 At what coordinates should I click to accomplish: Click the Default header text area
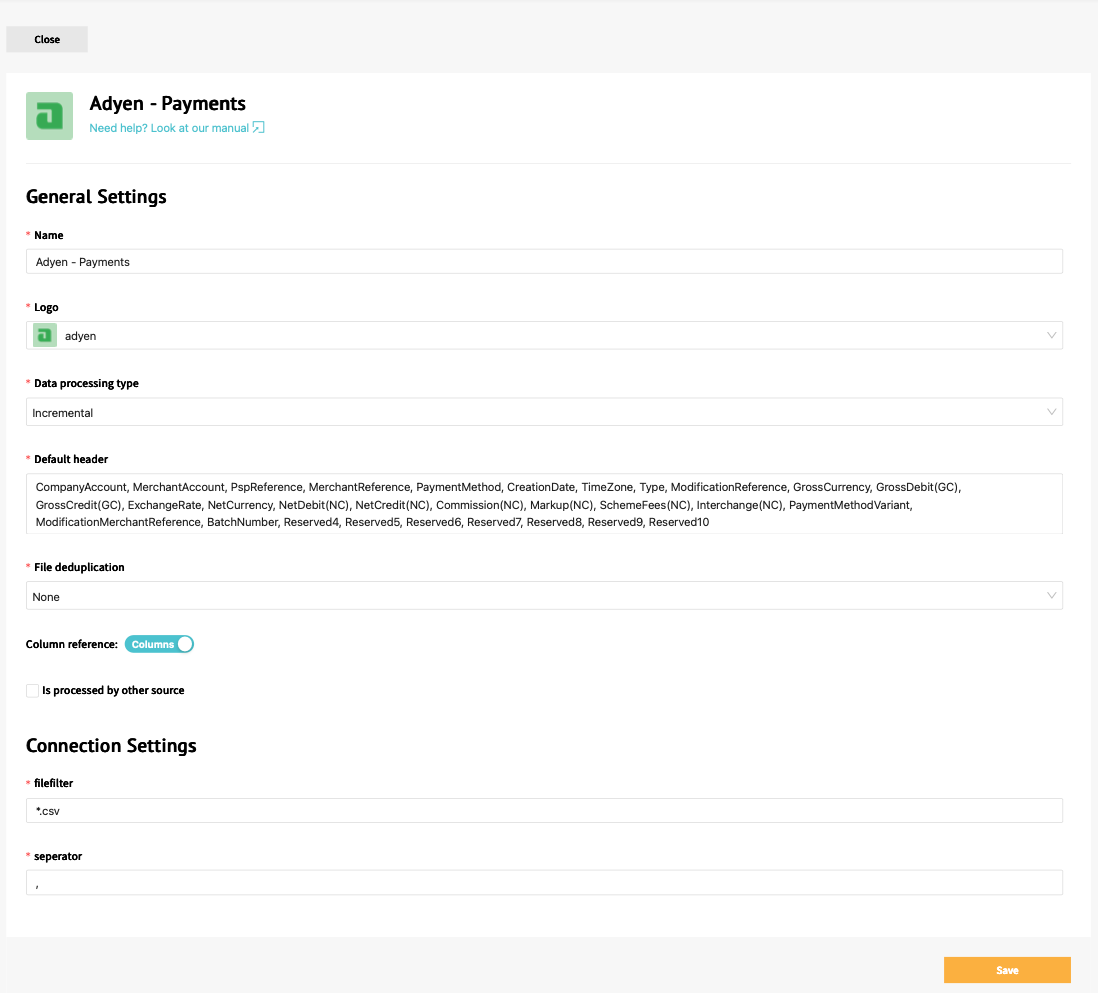[x=544, y=504]
